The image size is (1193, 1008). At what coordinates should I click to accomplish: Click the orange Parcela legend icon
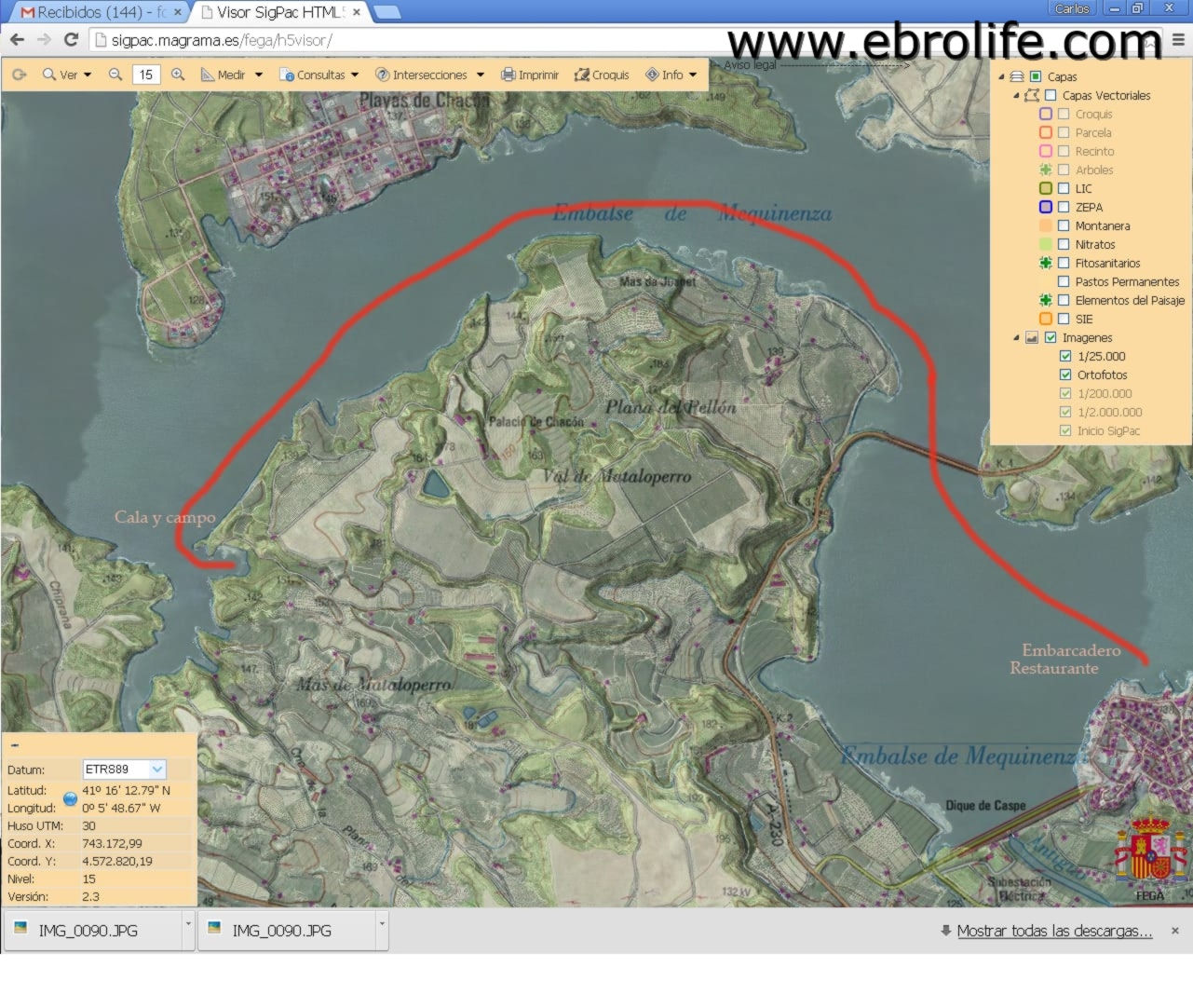(1046, 132)
